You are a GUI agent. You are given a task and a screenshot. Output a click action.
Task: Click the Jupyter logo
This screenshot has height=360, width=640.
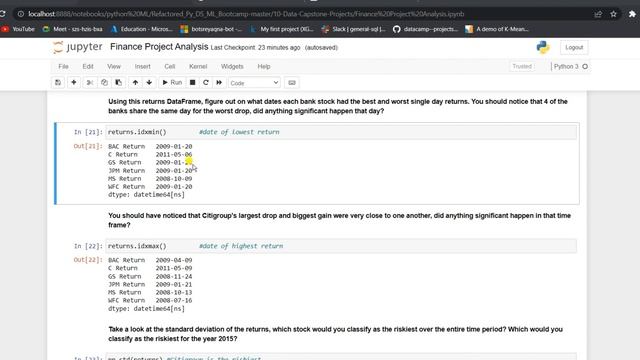click(x=78, y=47)
